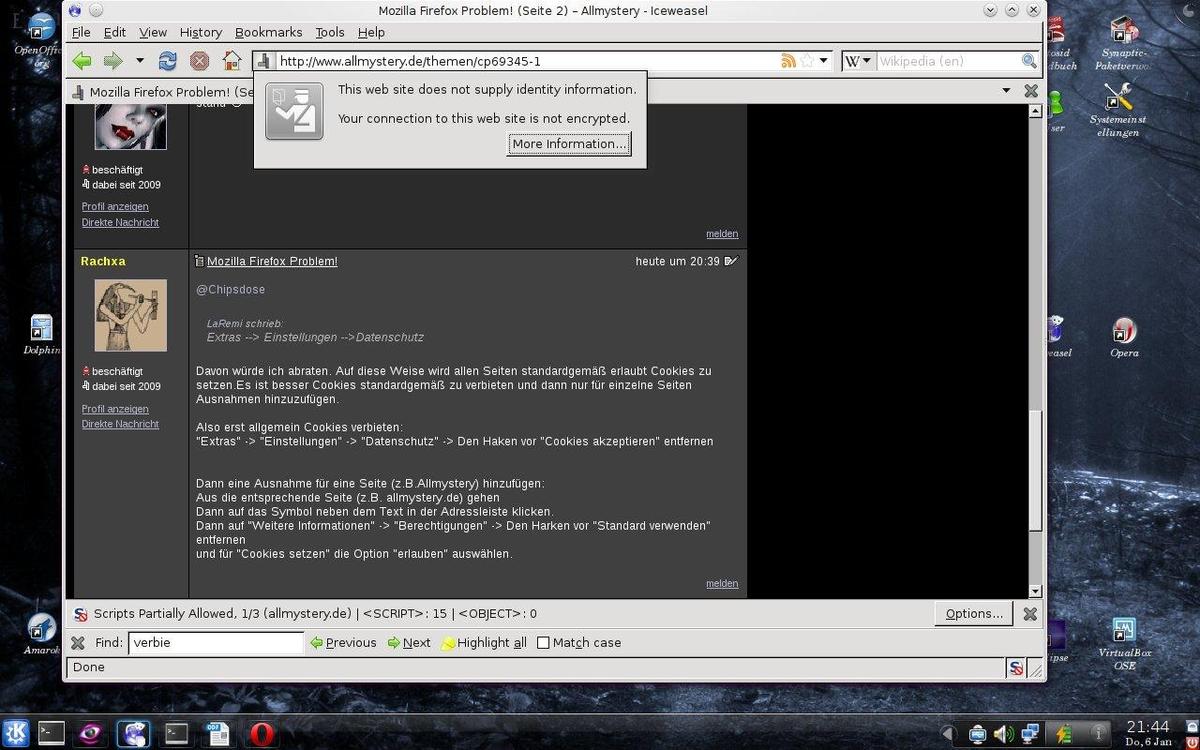Stop loading the page
1200x750 pixels.
coord(200,61)
